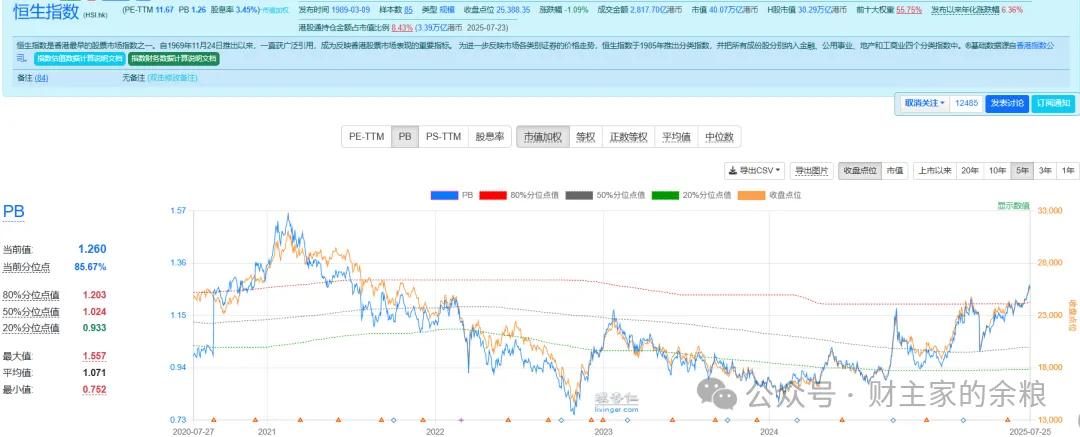Click the 最大值 1.557 value
The image size is (1080, 437).
(94, 356)
